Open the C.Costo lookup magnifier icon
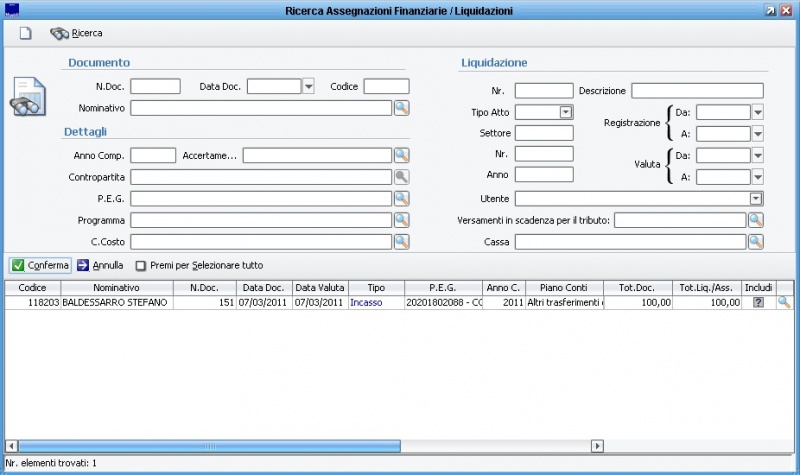 [401, 241]
